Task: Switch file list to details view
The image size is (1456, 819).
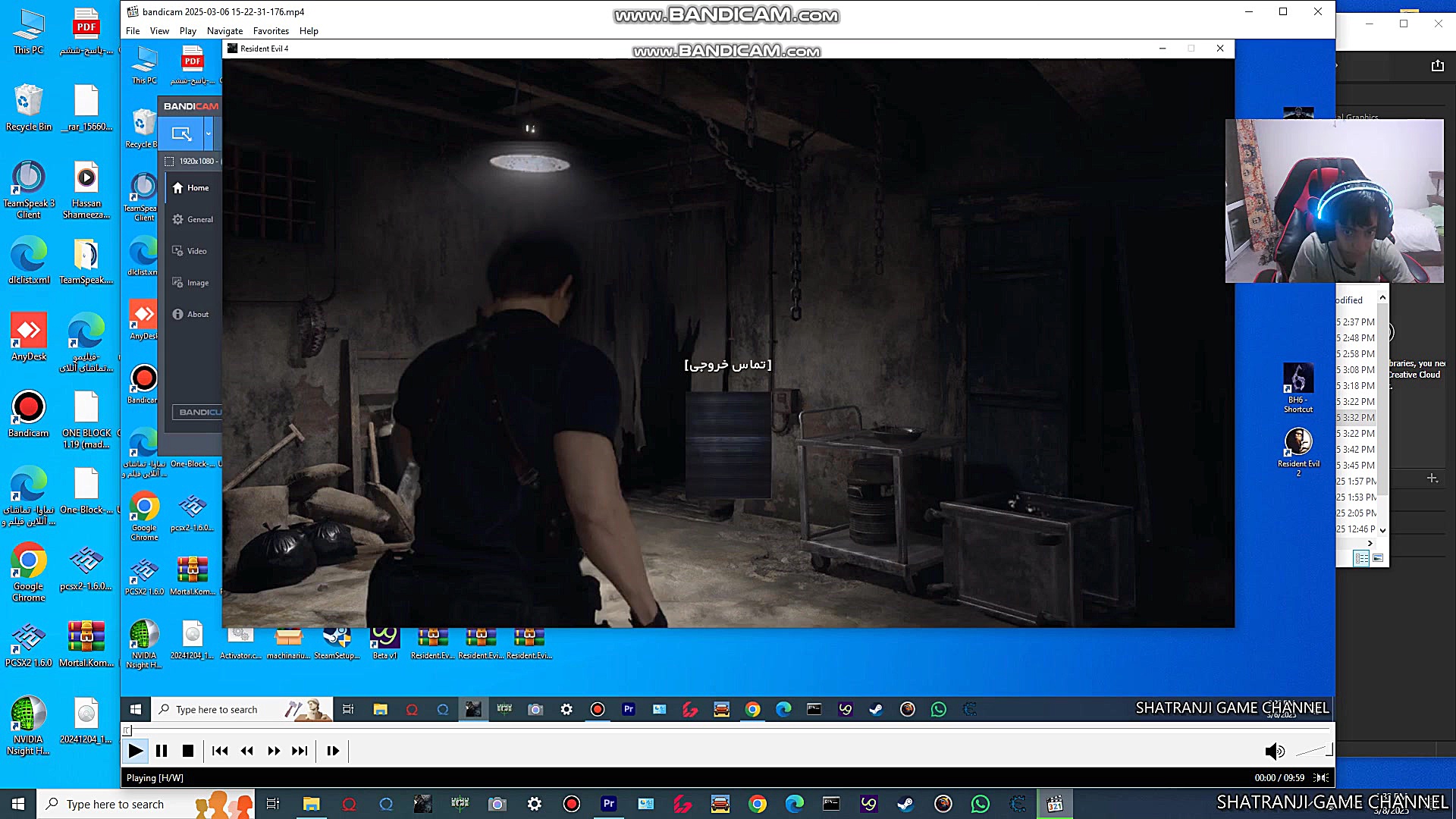Action: pos(1361,558)
